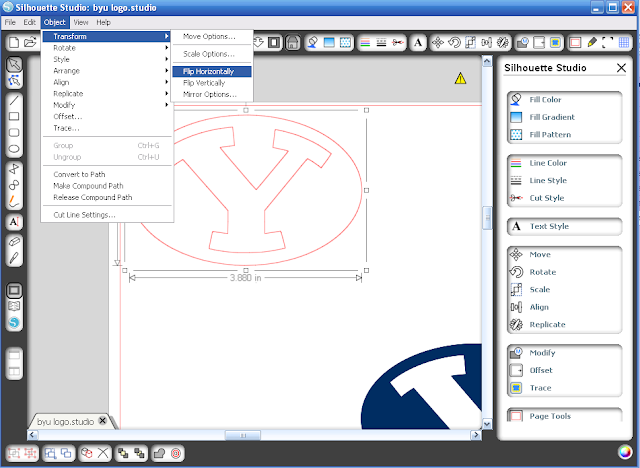640x468 pixels.
Task: Click the Group selected shapes bottom icon
Action: point(14,453)
